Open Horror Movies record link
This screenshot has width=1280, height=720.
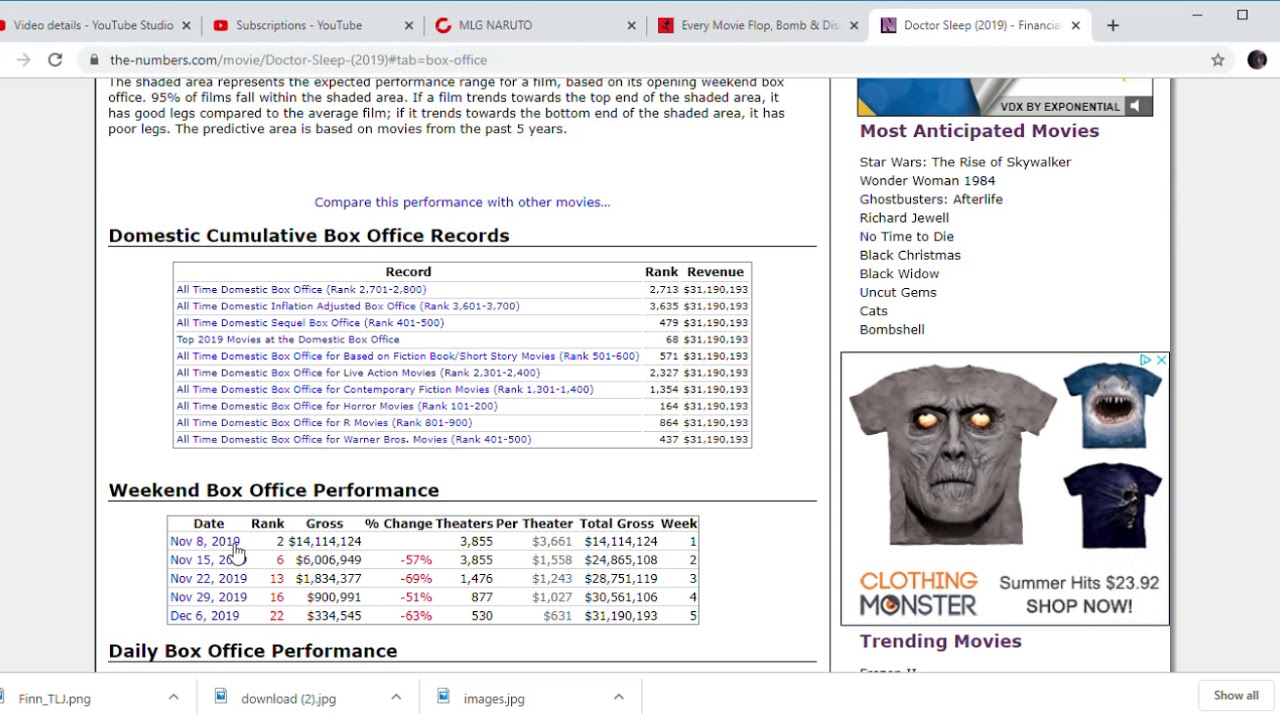point(337,406)
